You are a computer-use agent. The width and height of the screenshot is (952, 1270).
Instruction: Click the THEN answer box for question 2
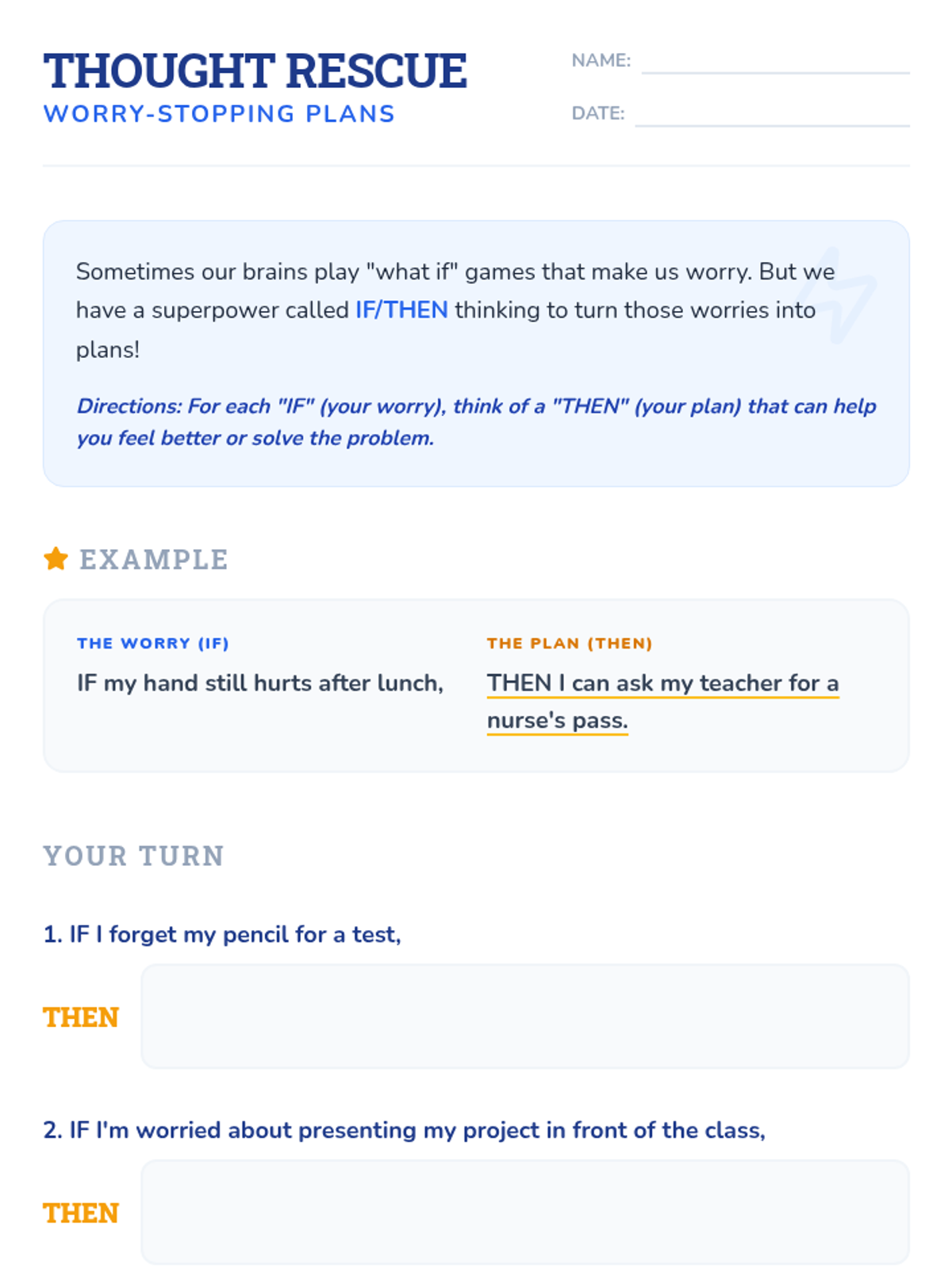[x=525, y=1212]
